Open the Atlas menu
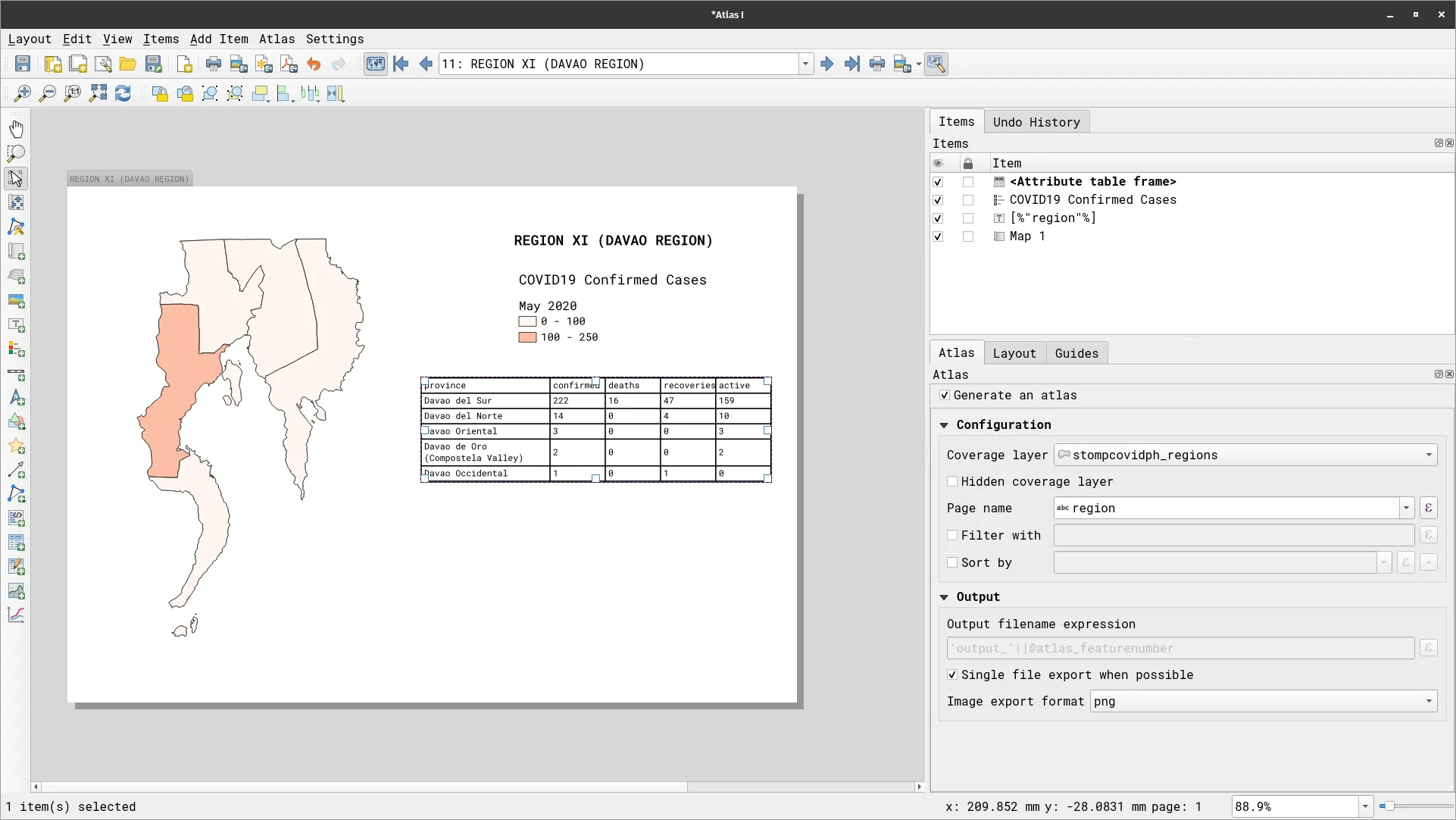This screenshot has width=1456, height=820. (x=277, y=39)
